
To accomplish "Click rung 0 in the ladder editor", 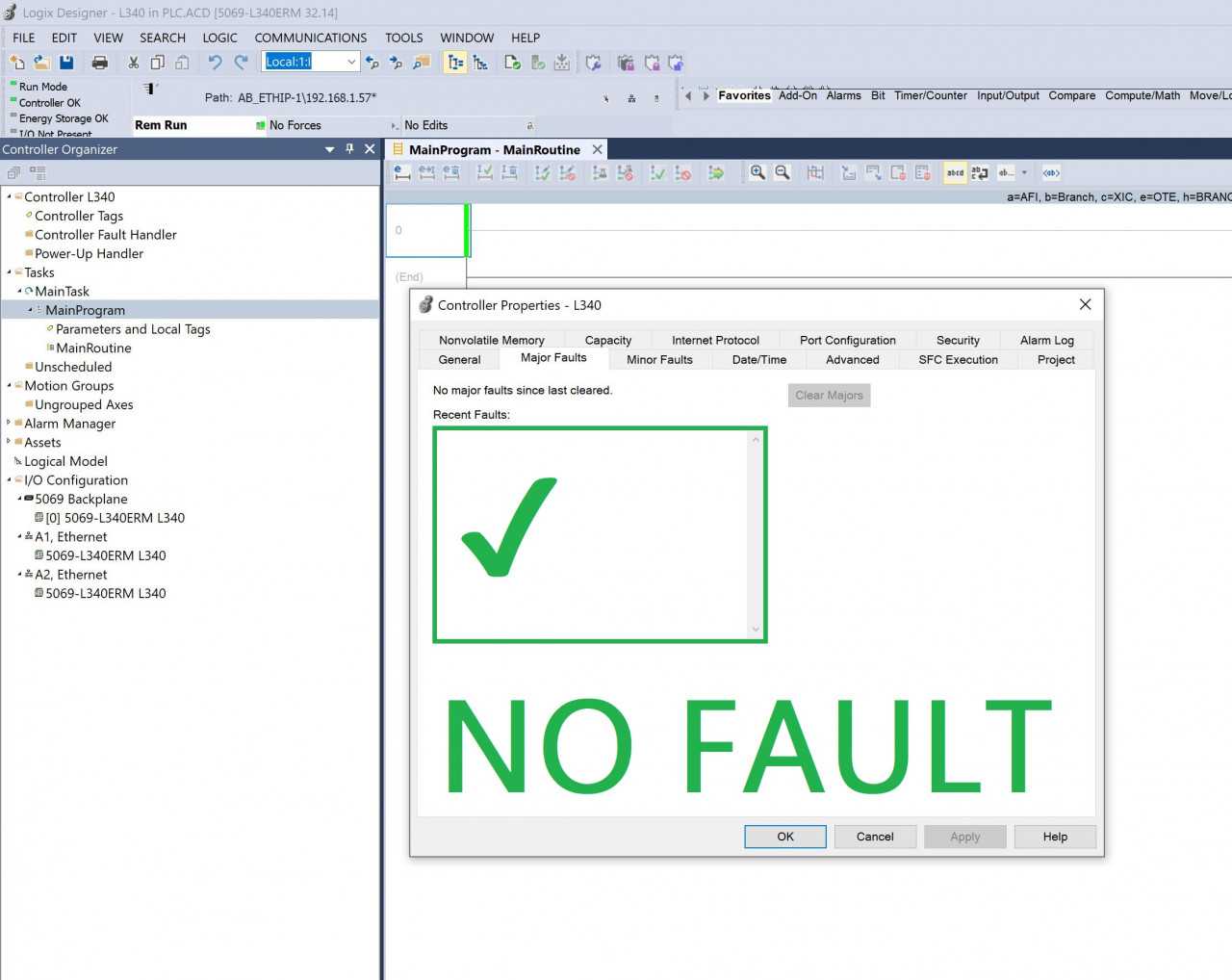I will [x=427, y=230].
